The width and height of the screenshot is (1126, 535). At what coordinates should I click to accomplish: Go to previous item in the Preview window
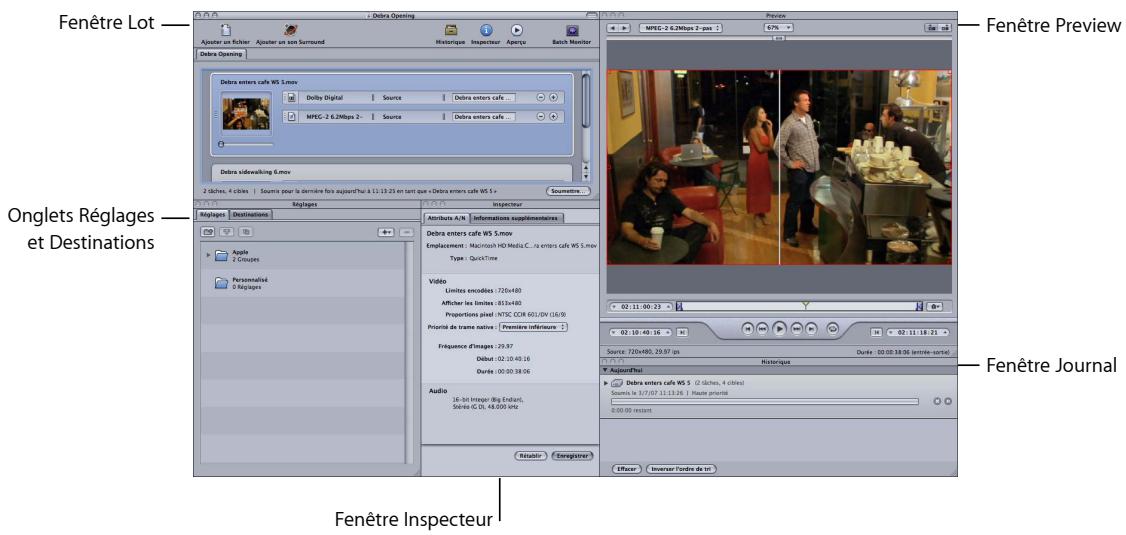click(x=613, y=28)
